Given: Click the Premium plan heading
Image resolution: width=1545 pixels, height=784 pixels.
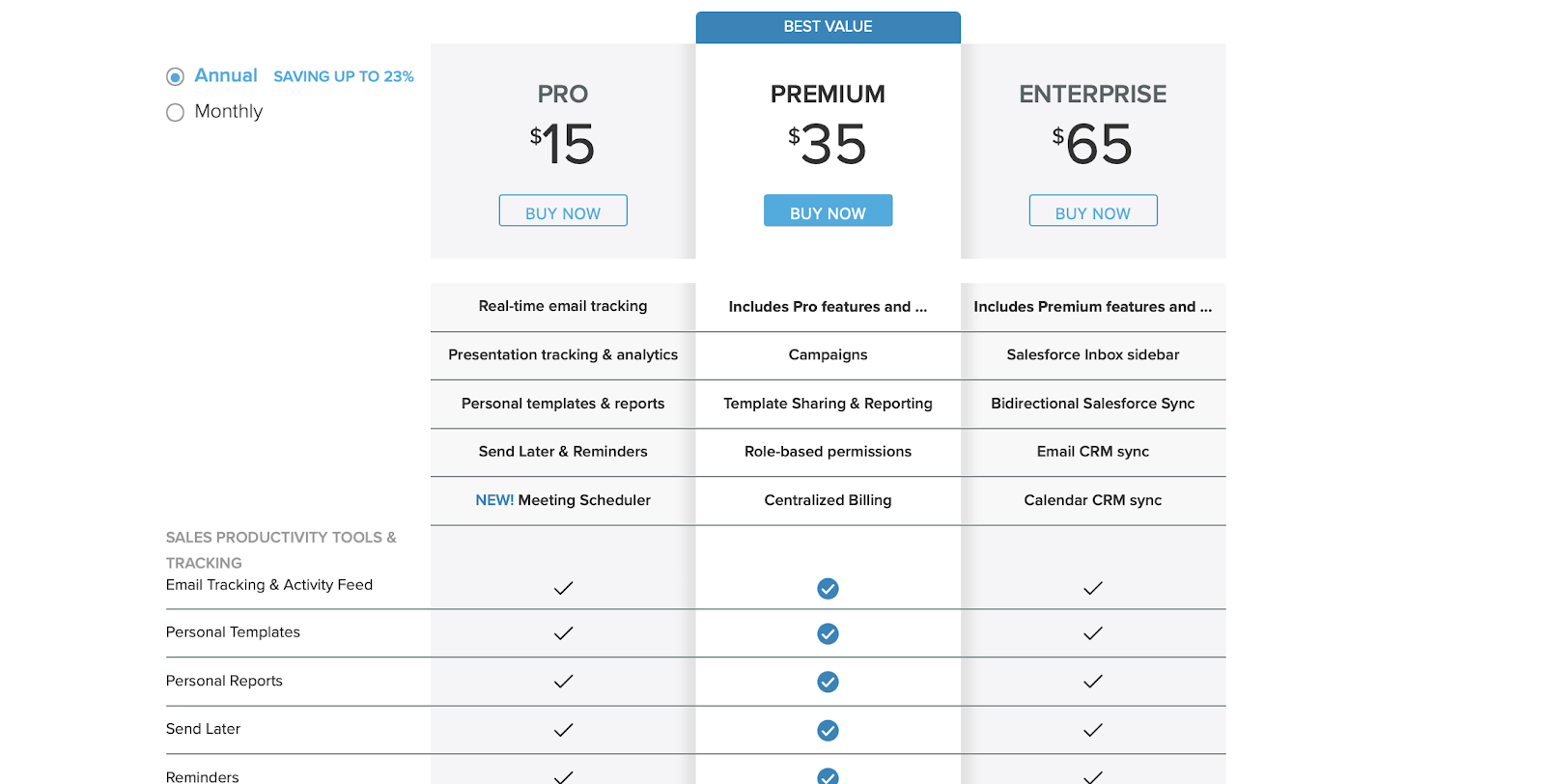Looking at the screenshot, I should coord(828,95).
